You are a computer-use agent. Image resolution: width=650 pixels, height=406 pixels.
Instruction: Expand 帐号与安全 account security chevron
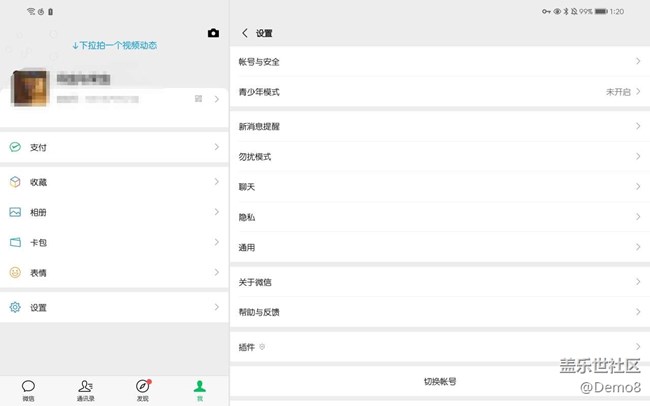(x=638, y=62)
